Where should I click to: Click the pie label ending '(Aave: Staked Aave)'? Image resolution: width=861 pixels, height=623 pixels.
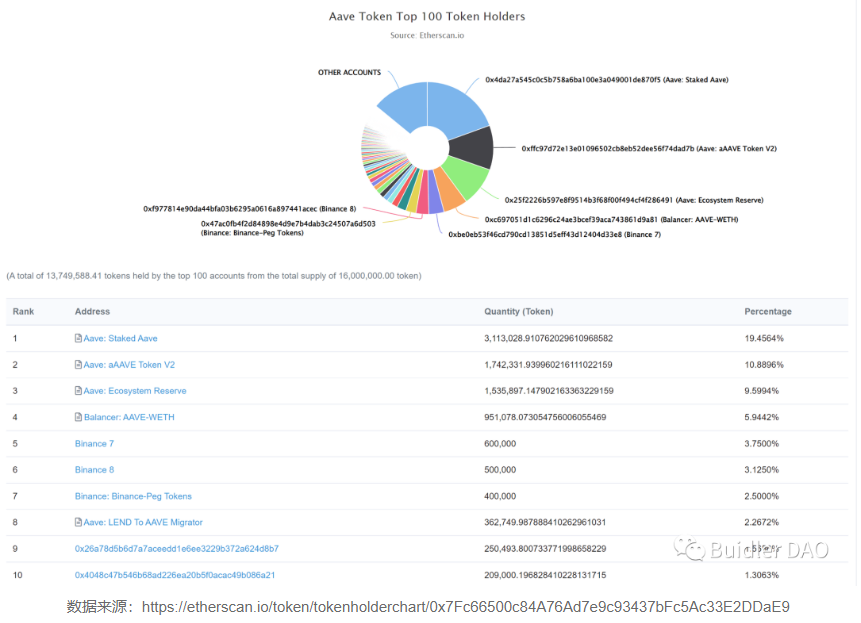pyautogui.click(x=607, y=80)
